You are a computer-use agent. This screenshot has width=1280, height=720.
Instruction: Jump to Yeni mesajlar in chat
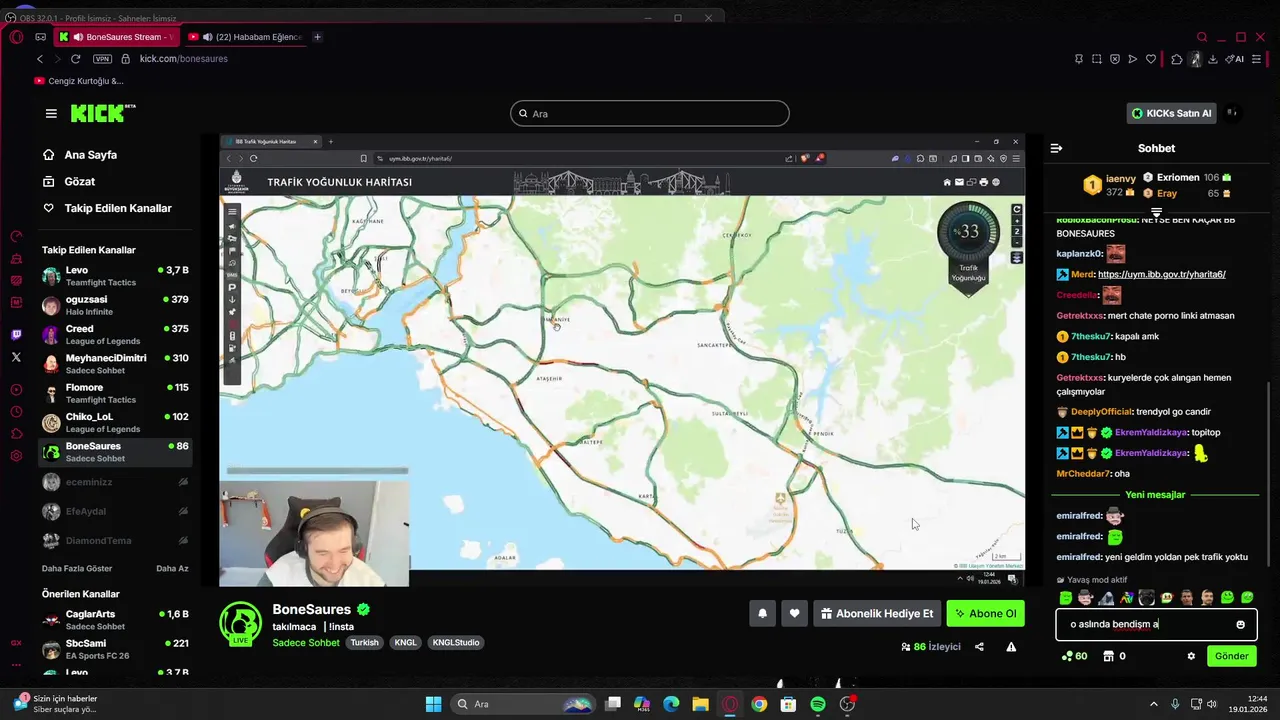point(1155,495)
